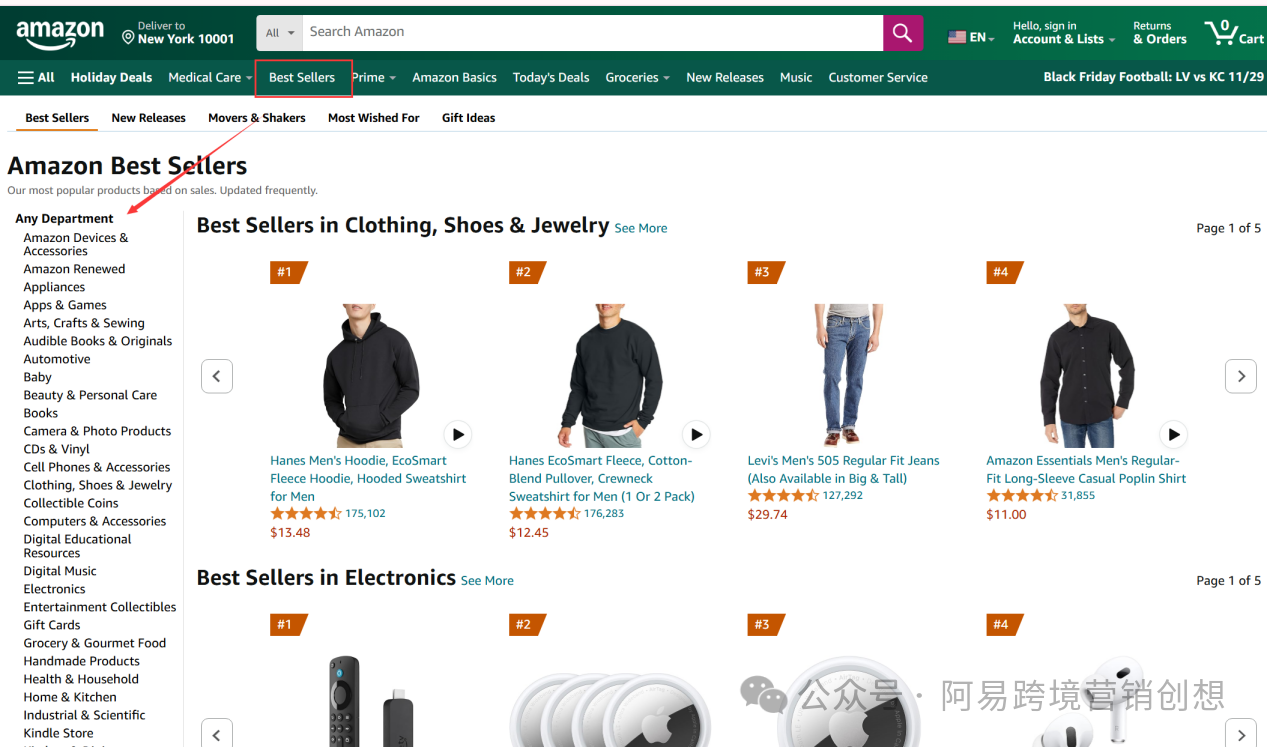Open Levi's Men's 505 Regular Fit Jeans link

843,469
